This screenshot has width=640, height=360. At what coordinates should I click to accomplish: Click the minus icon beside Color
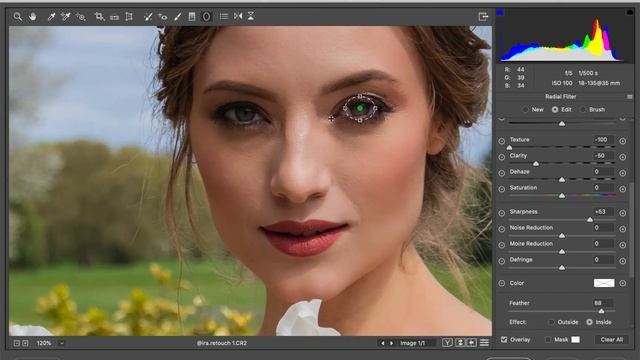click(502, 283)
